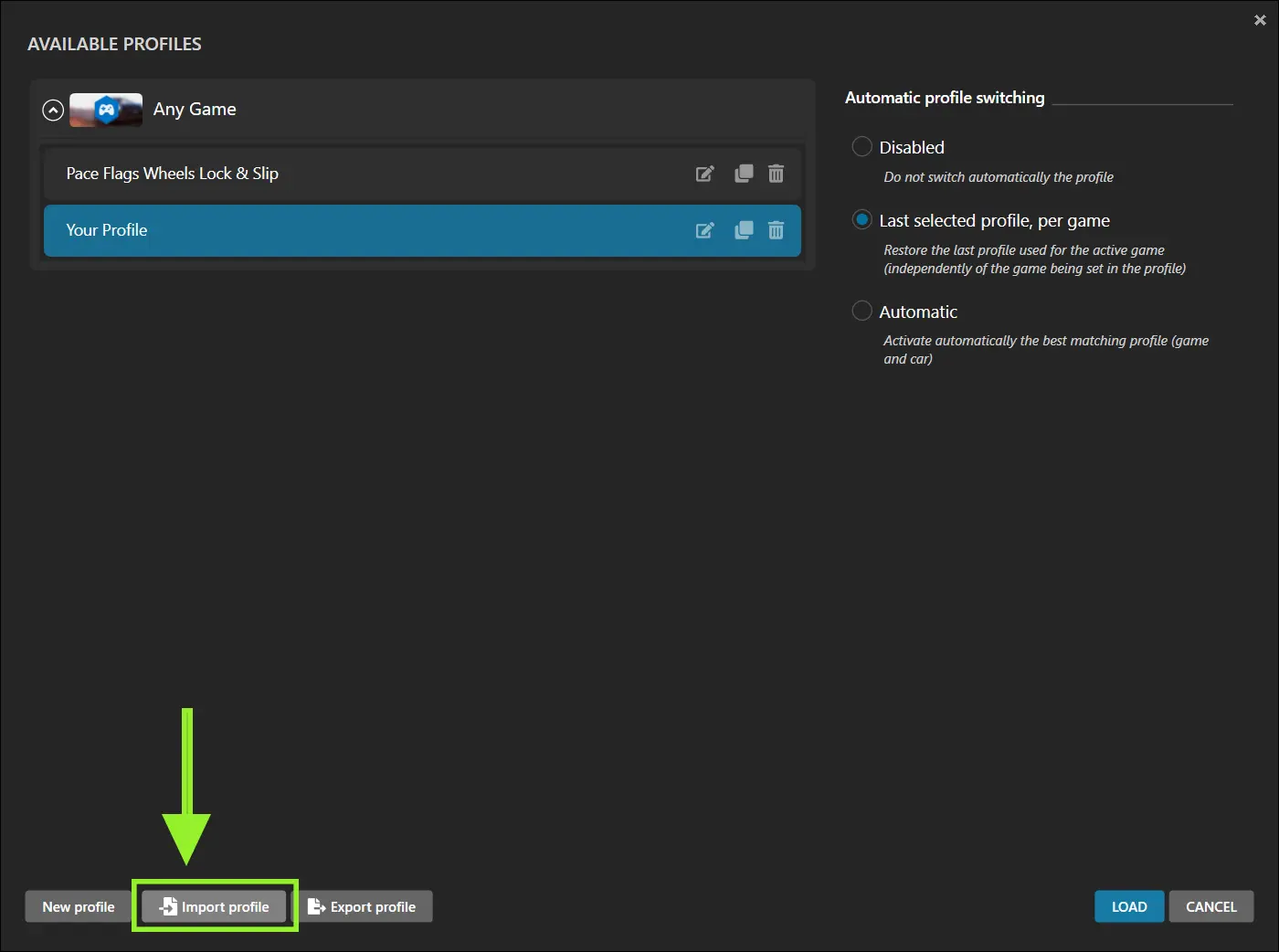This screenshot has width=1279, height=952.
Task: Edit the Pace Flags Wheels Lock & Slip profile
Action: coord(704,173)
